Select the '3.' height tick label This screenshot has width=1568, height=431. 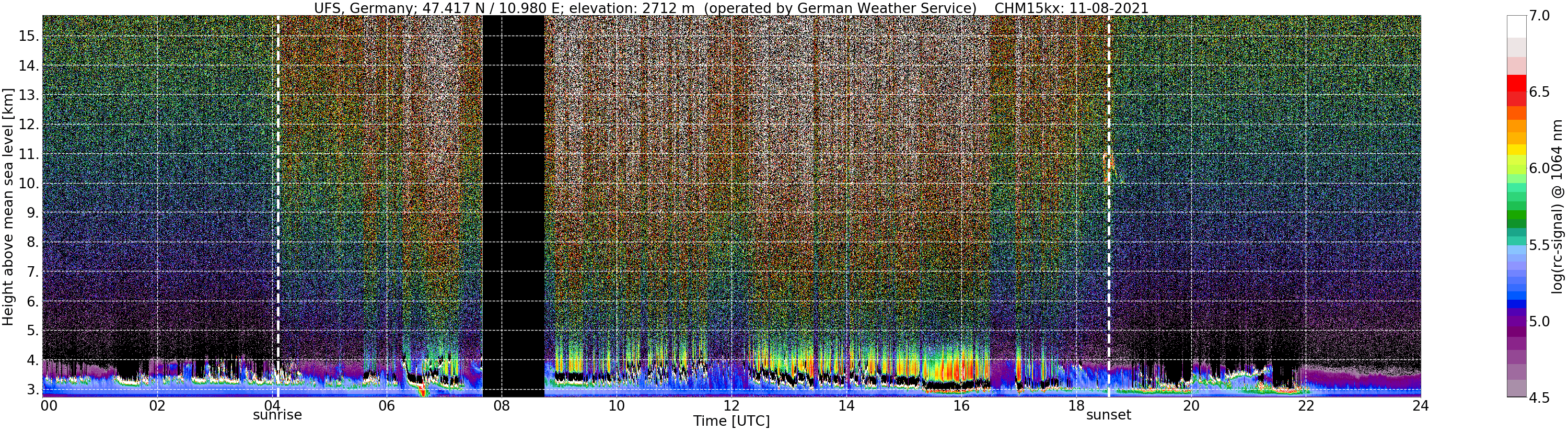pyautogui.click(x=33, y=390)
